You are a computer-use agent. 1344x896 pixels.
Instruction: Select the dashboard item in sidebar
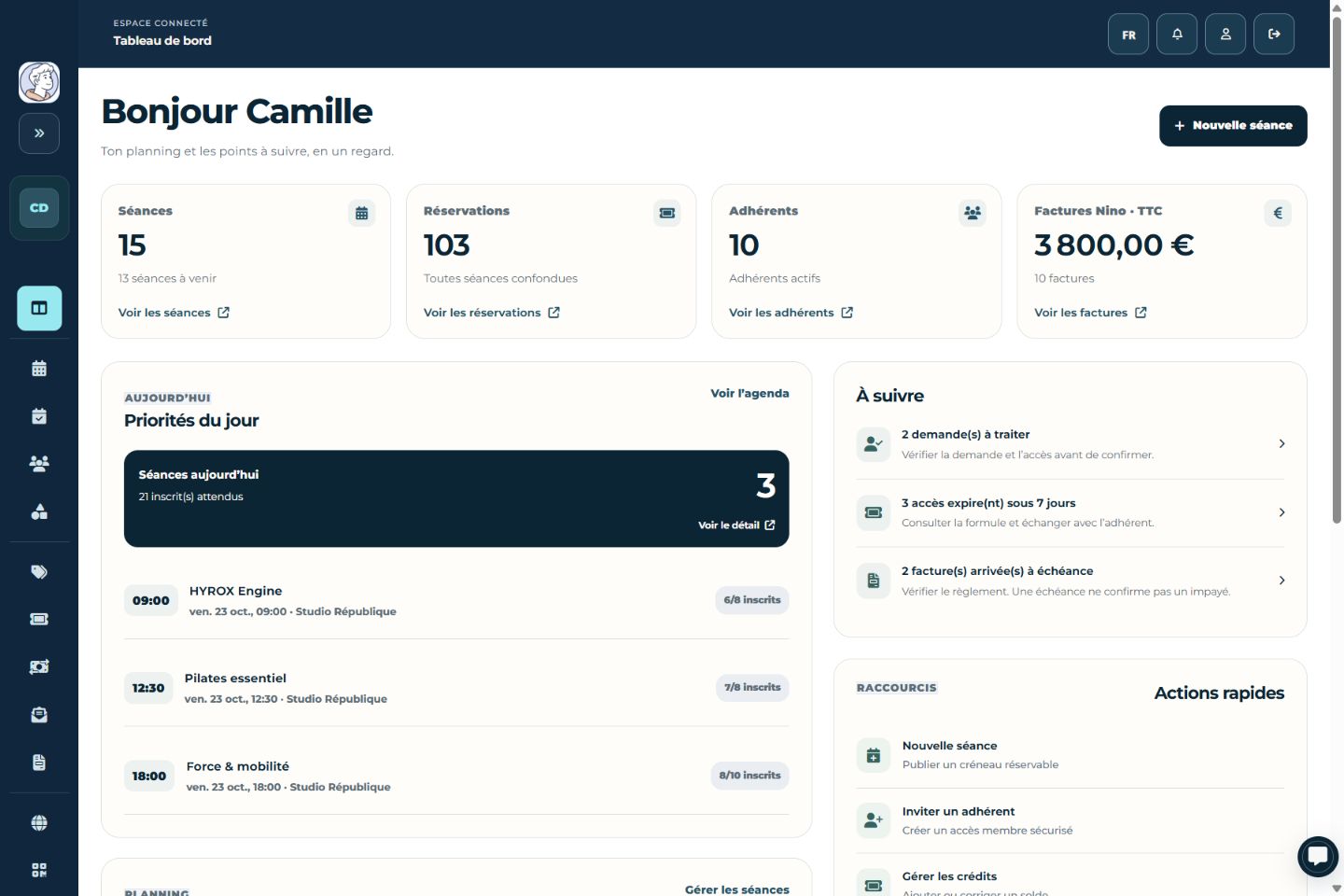pos(39,308)
